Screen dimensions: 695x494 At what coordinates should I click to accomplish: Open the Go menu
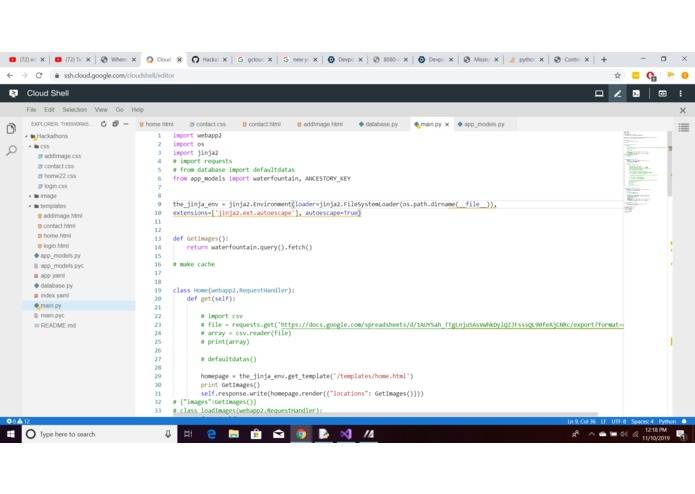click(120, 110)
